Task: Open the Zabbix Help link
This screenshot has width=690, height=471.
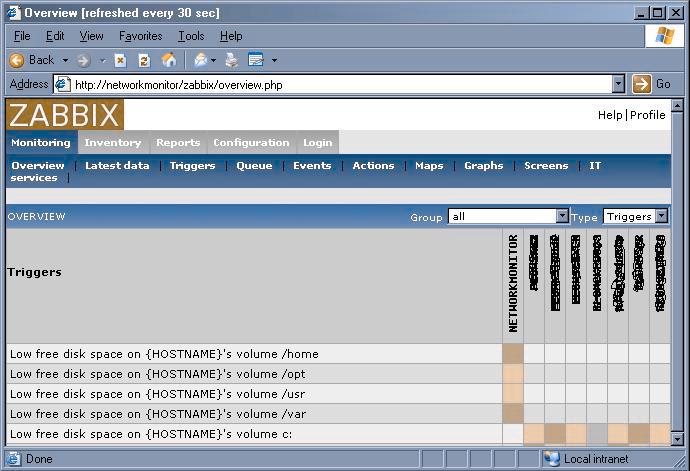Action: [x=610, y=115]
